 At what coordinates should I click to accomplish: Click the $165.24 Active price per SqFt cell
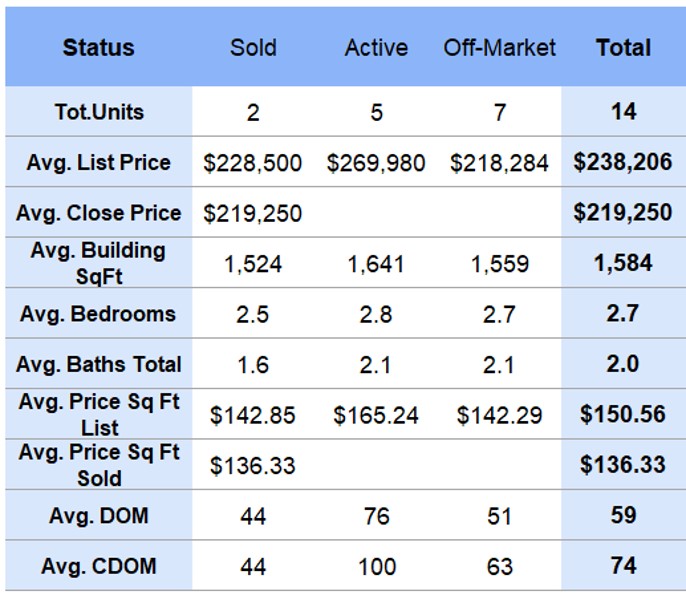[376, 415]
